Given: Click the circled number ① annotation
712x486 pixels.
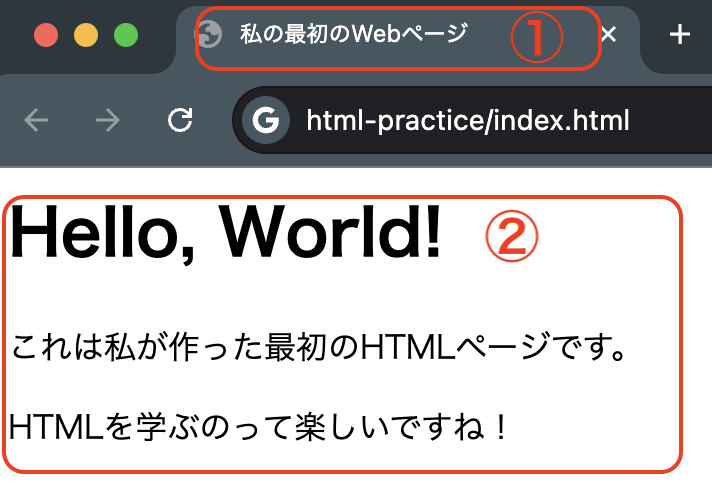Looking at the screenshot, I should coord(535,38).
